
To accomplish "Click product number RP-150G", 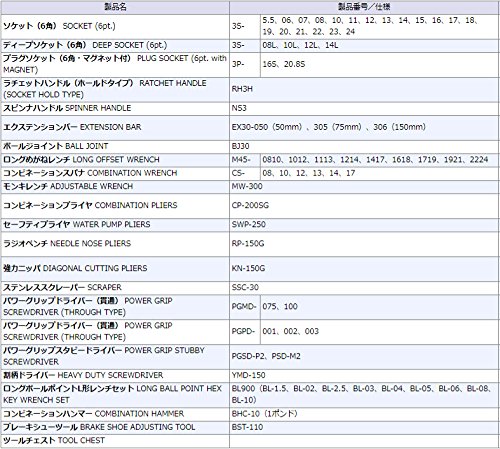I will click(x=364, y=244).
